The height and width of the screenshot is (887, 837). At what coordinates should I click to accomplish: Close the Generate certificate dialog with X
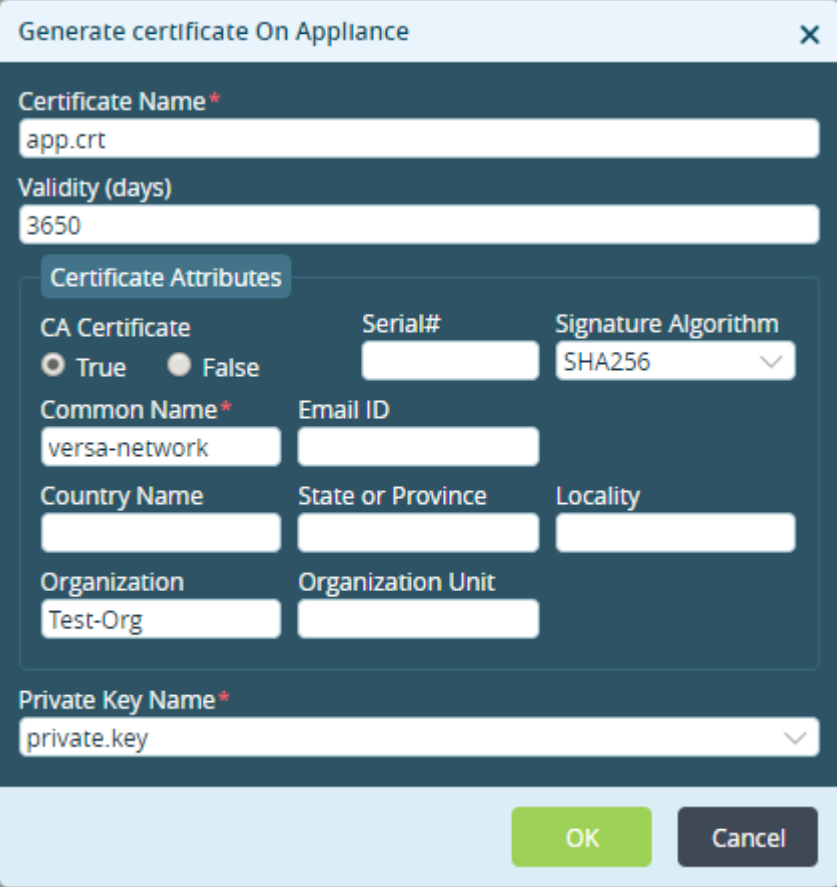809,35
